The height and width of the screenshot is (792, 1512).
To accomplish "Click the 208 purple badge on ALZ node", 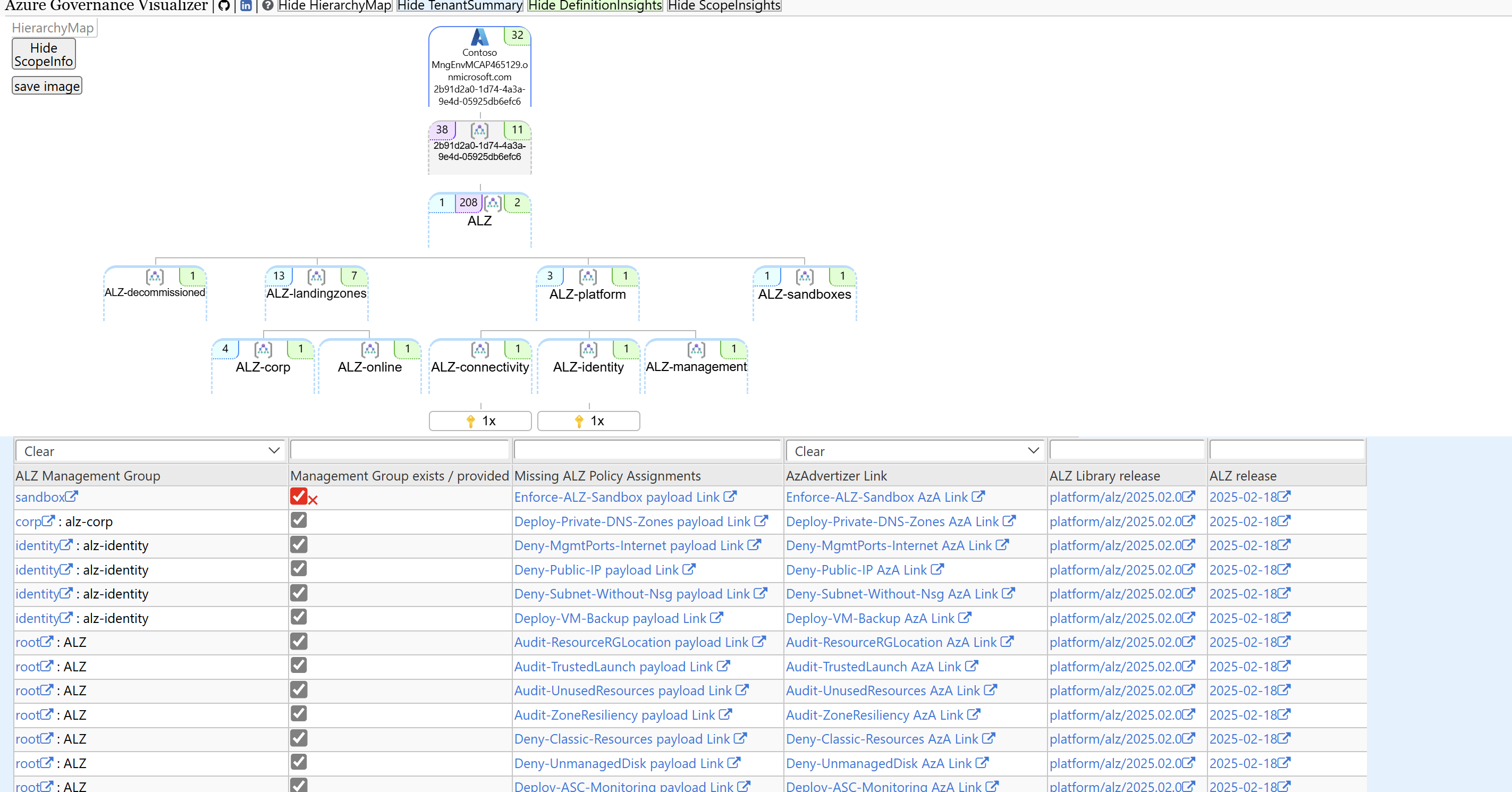I will [468, 203].
